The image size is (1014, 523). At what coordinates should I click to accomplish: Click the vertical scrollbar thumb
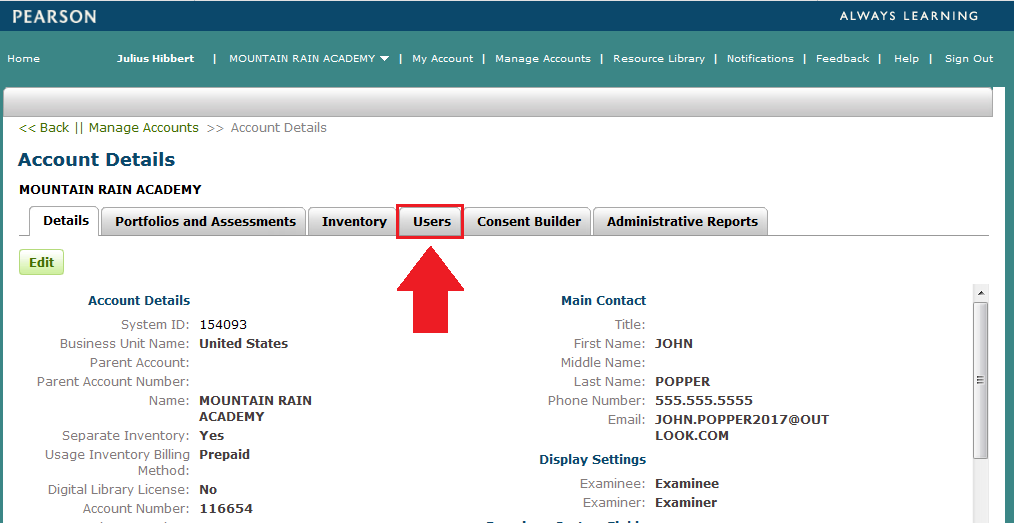980,380
